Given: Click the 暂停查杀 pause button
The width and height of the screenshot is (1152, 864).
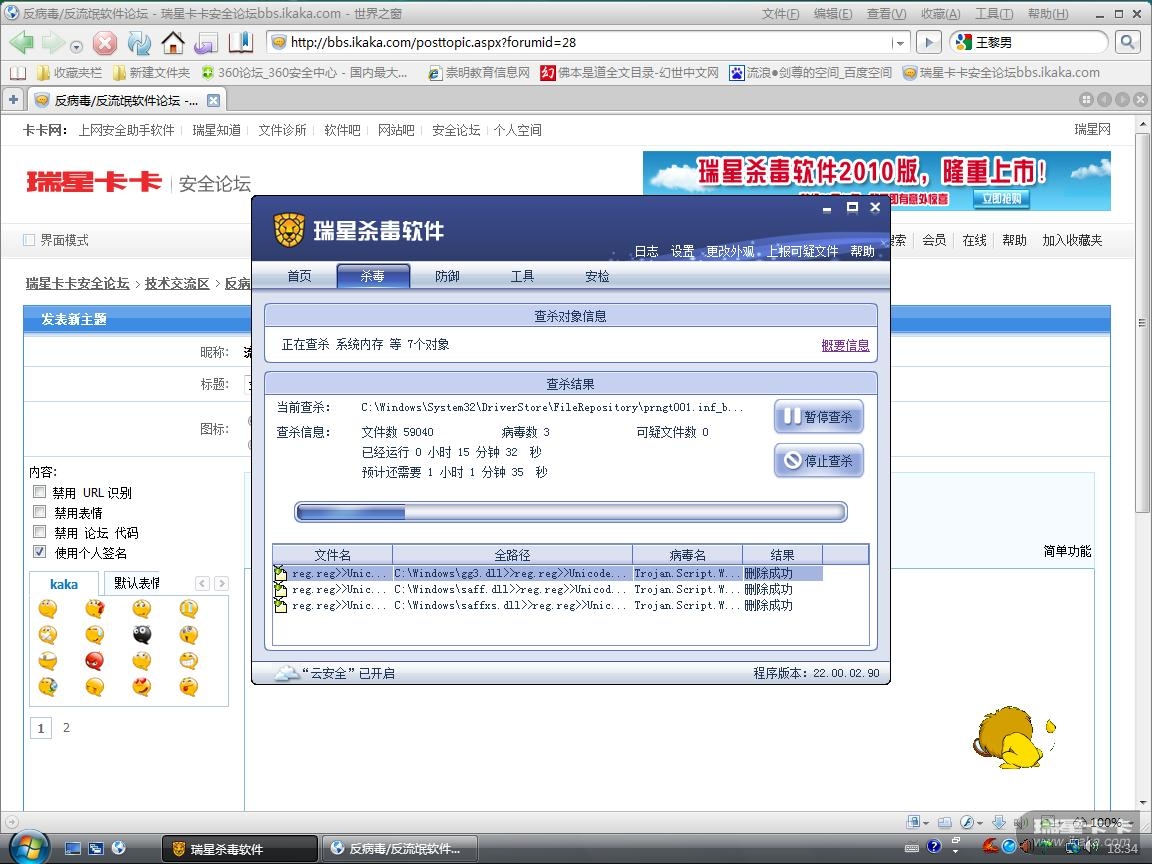Looking at the screenshot, I should 819,417.
